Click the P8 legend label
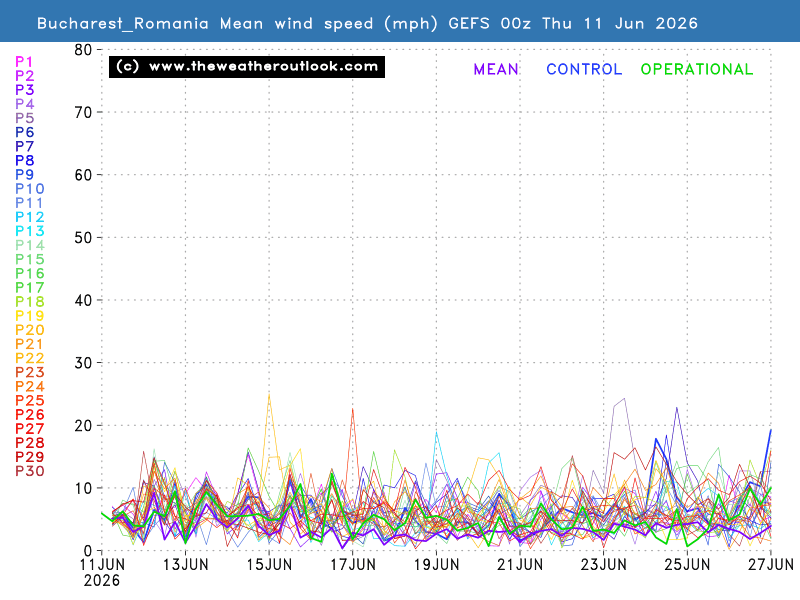The width and height of the screenshot is (800, 600). 24,161
